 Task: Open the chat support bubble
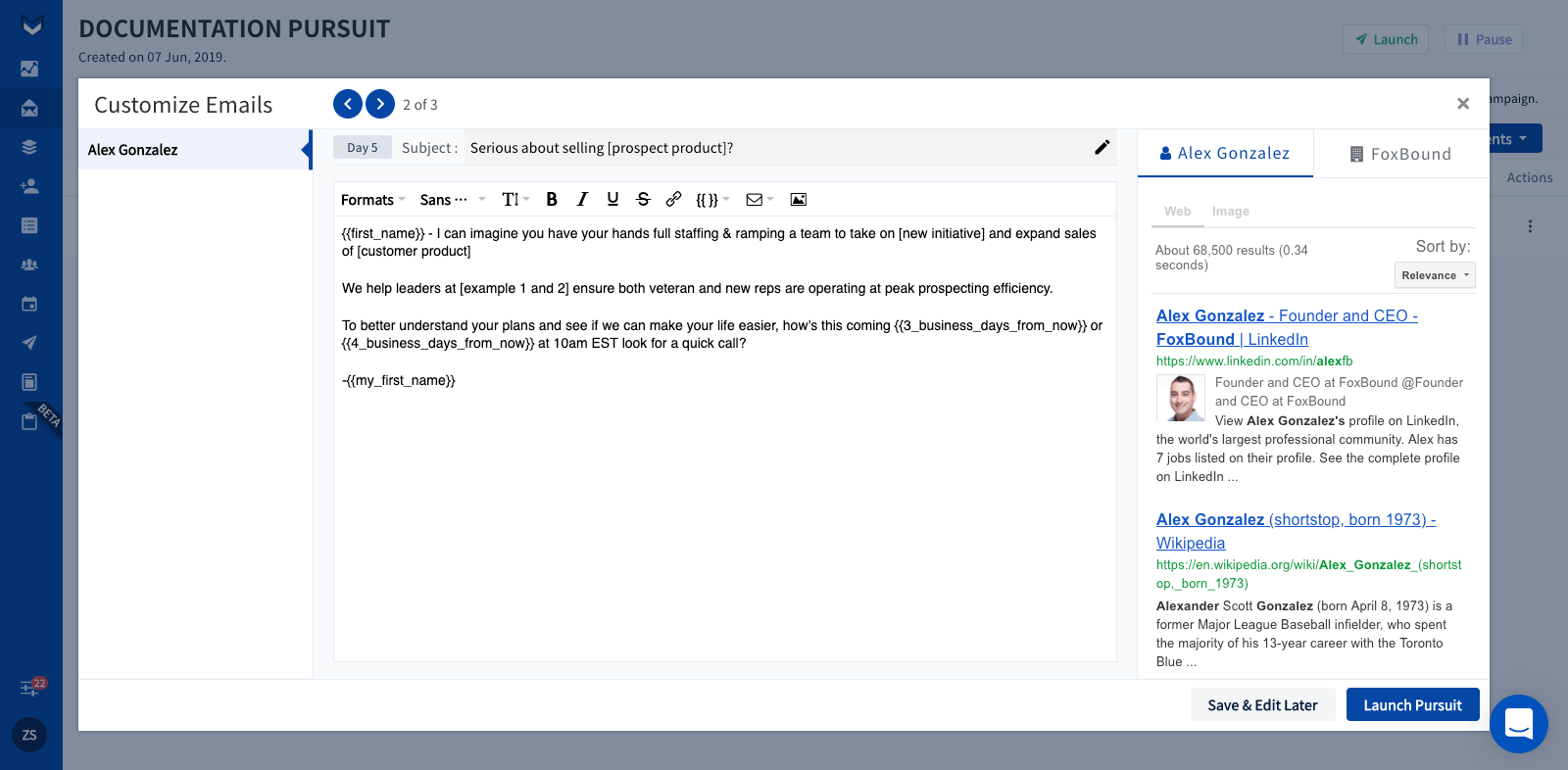(x=1519, y=724)
